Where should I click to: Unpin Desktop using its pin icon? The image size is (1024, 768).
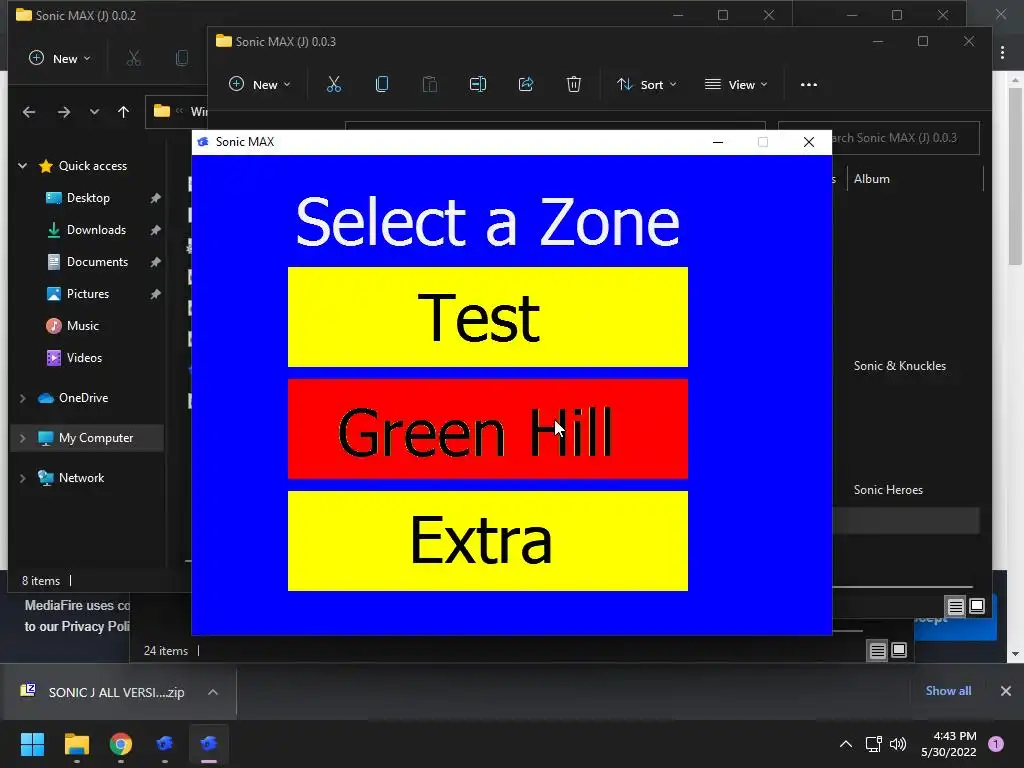point(155,198)
